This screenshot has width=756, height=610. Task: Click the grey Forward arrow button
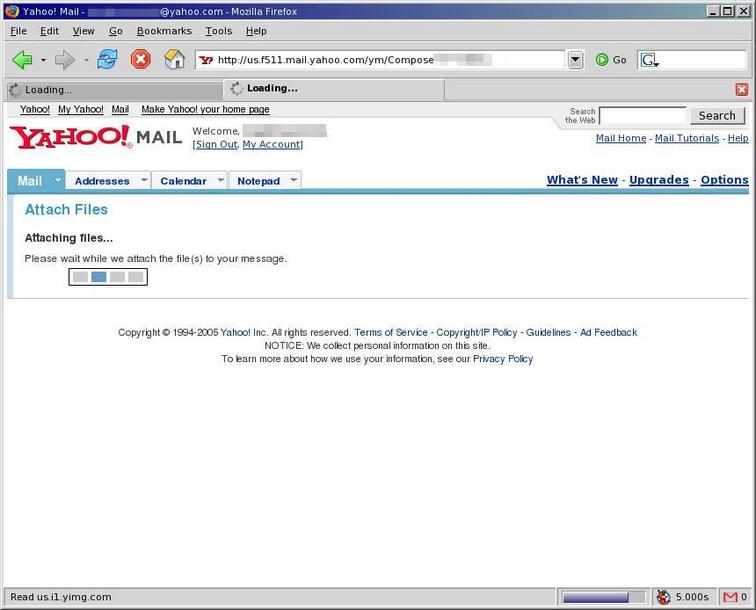pos(65,60)
